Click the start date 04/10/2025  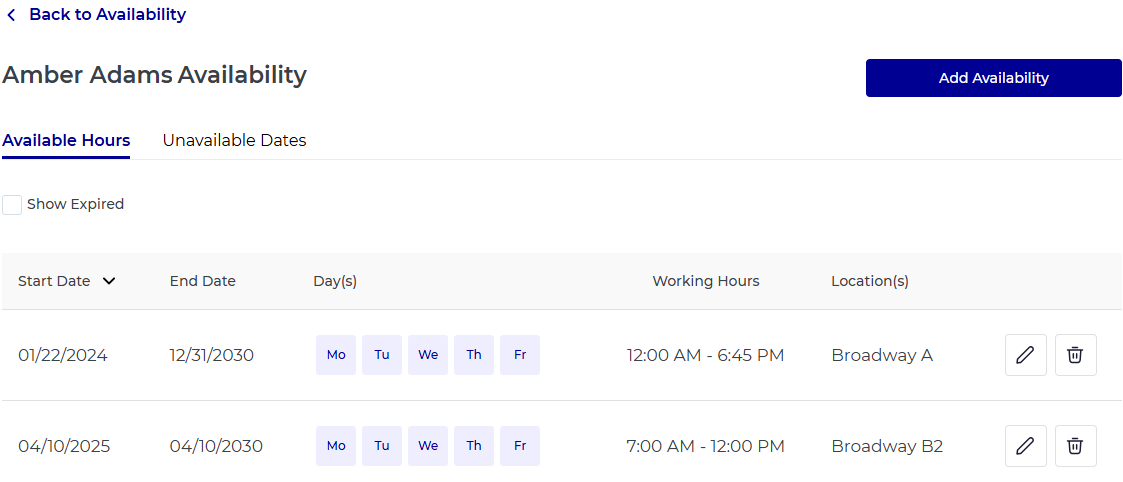[64, 447]
